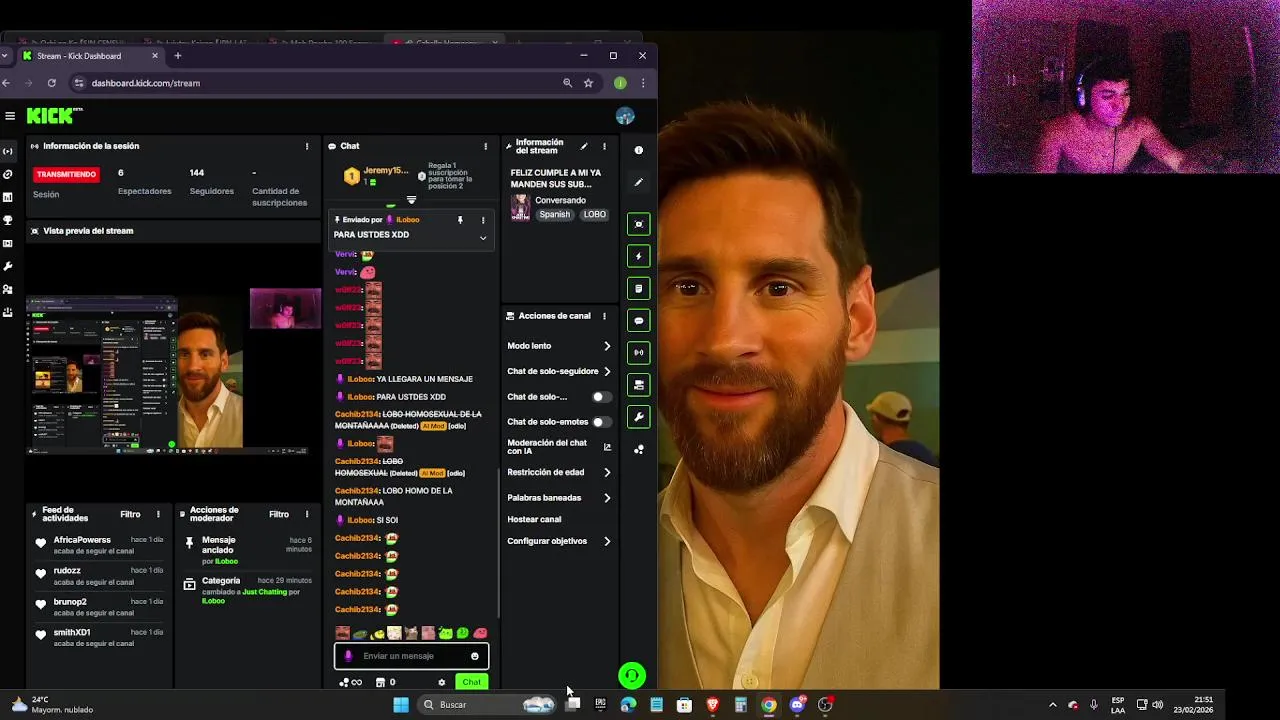Click the green headset support button

[x=632, y=676]
